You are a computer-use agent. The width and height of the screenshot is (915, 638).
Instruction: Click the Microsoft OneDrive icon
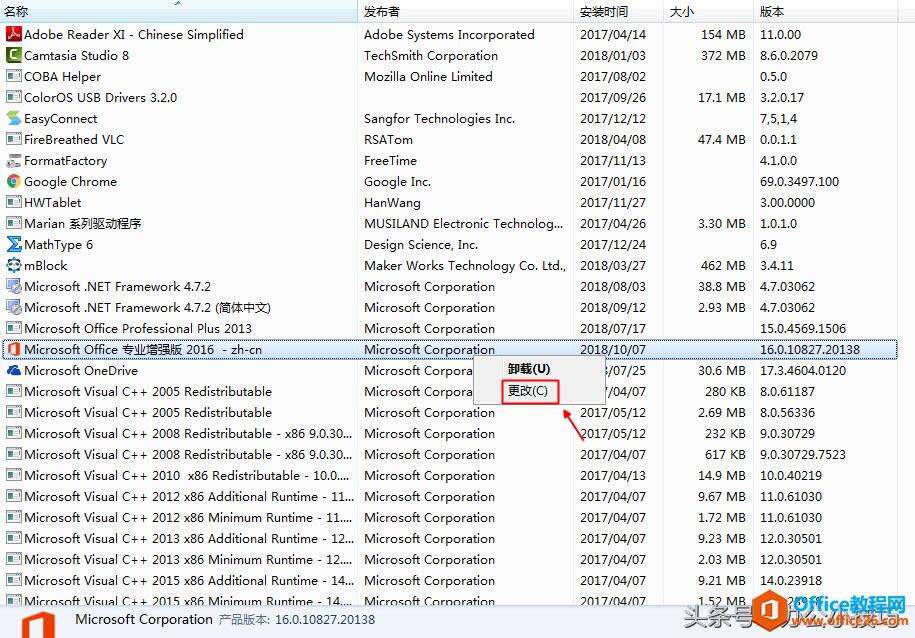12,370
